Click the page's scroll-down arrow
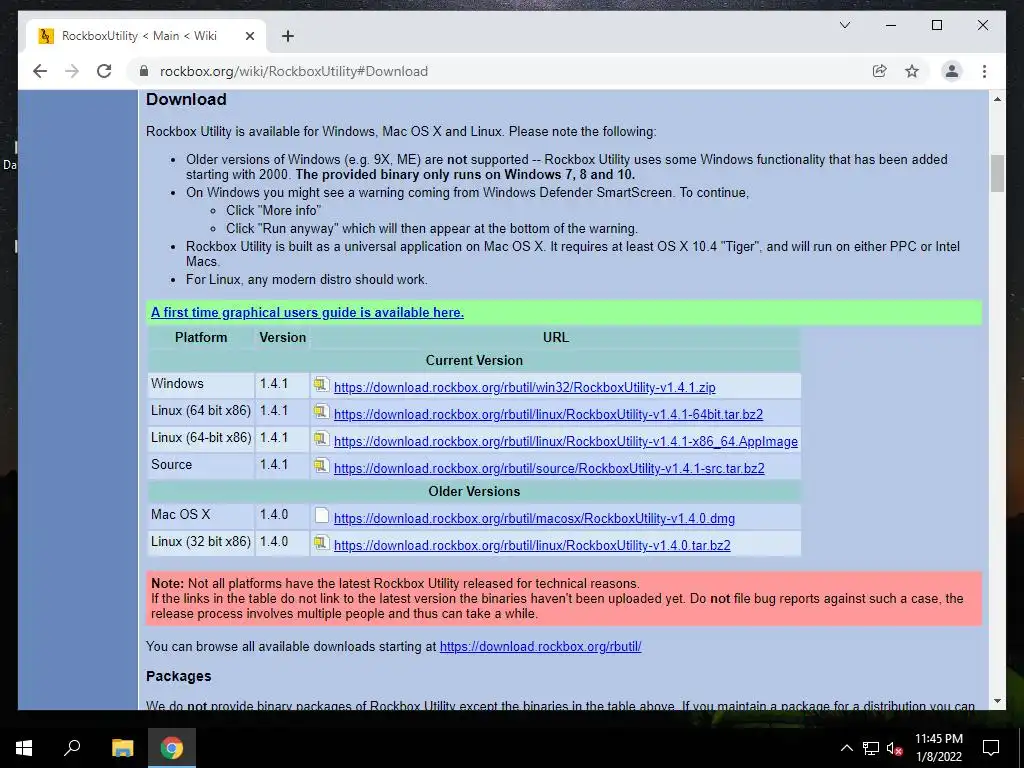This screenshot has height=768, width=1024. [997, 701]
